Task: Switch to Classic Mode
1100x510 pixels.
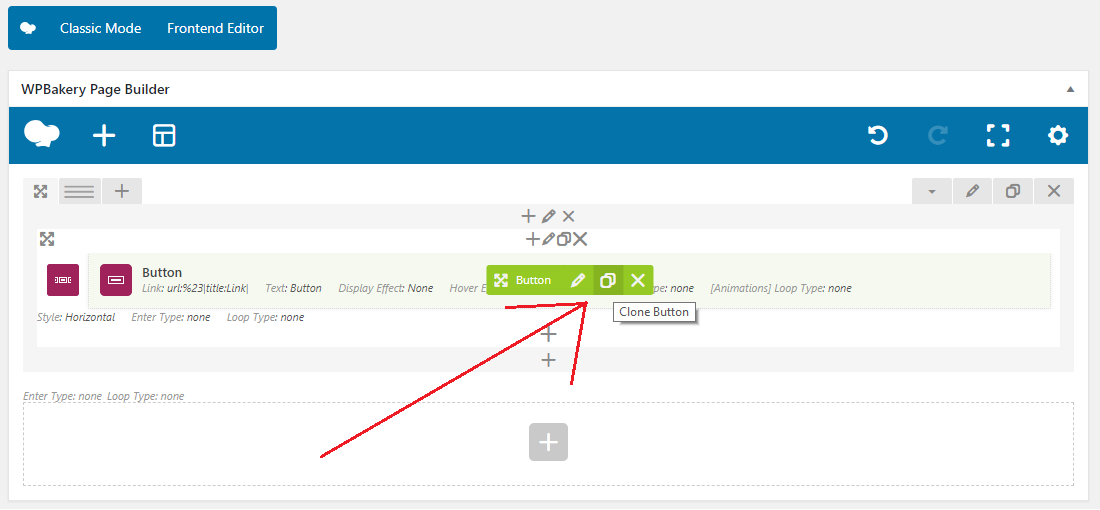Action: [x=100, y=29]
